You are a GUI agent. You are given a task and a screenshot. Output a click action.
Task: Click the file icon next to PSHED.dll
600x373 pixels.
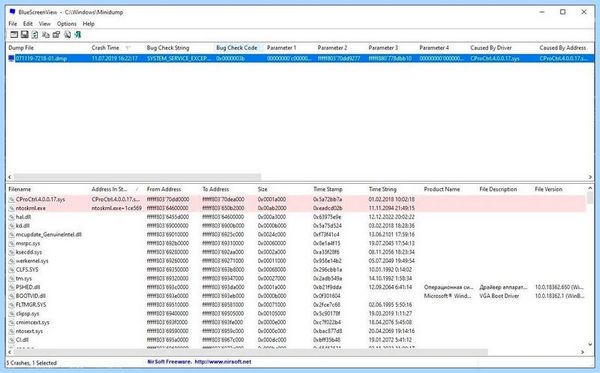coord(11,287)
